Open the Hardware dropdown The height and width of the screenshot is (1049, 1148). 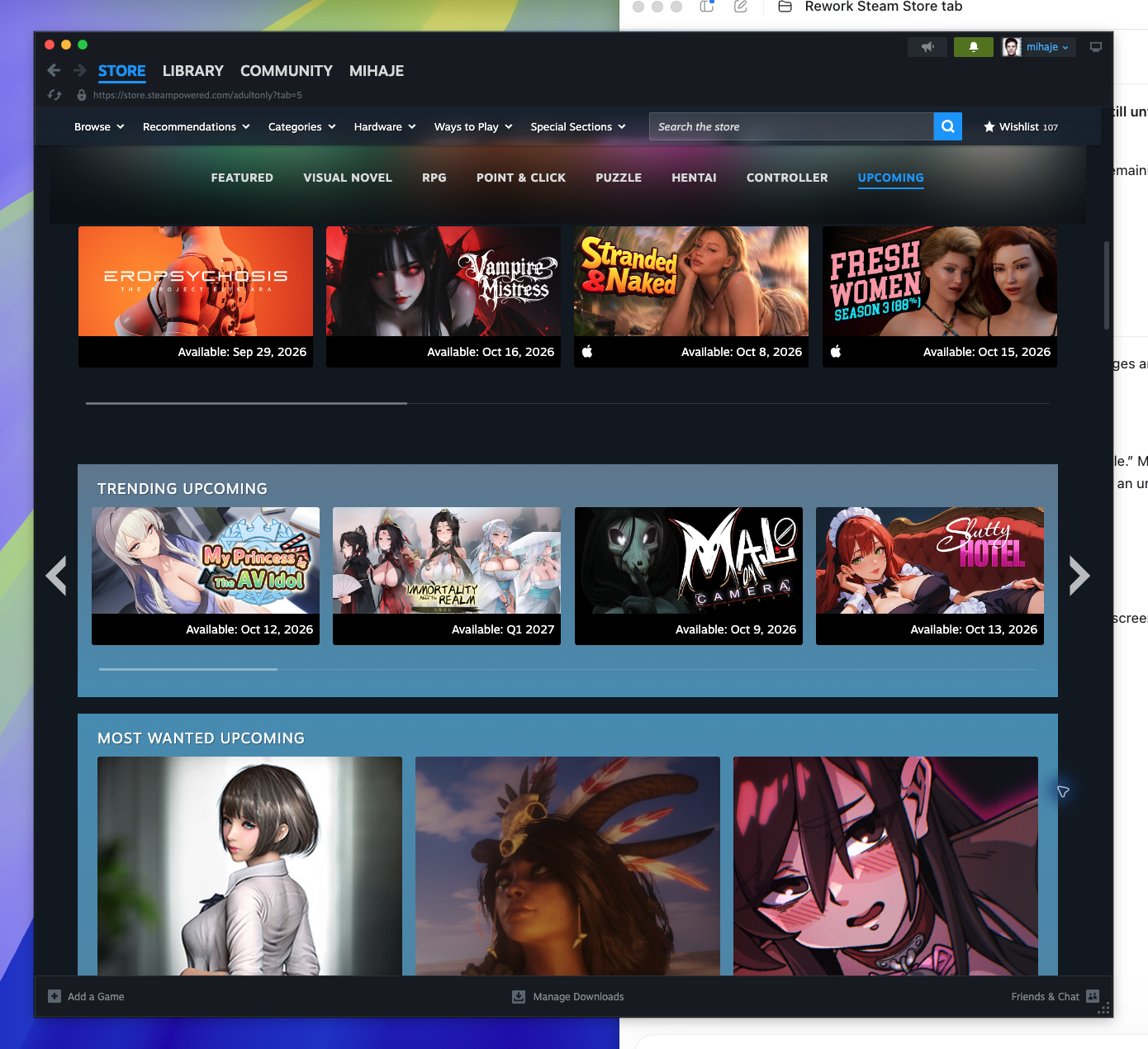pyautogui.click(x=385, y=126)
